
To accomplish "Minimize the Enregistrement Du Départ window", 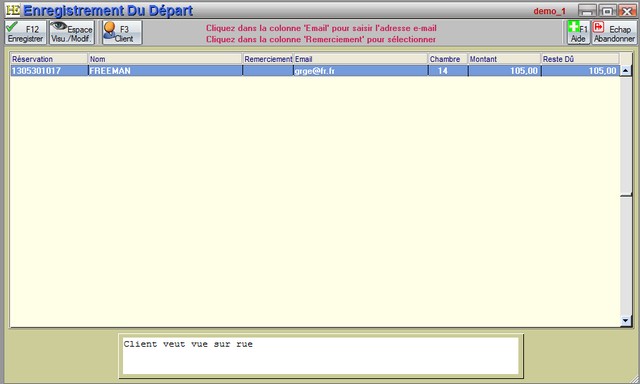I will pyautogui.click(x=587, y=11).
